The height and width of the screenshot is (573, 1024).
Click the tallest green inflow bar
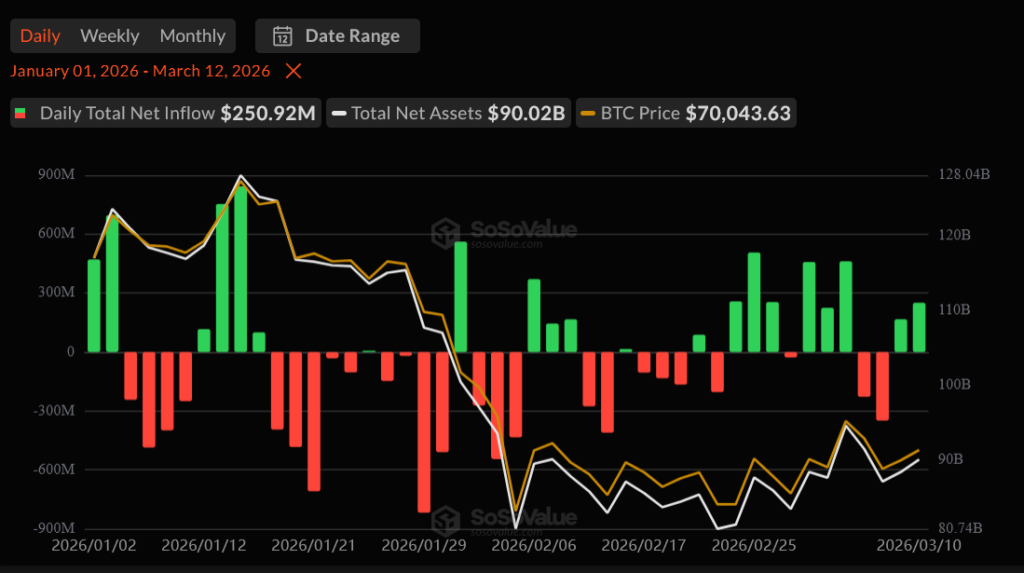pos(240,270)
